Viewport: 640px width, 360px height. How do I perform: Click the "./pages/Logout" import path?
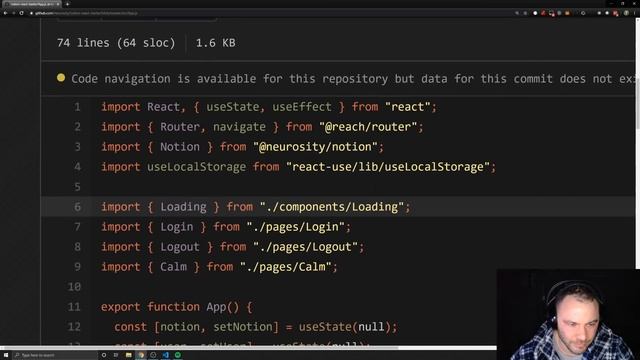coord(305,247)
